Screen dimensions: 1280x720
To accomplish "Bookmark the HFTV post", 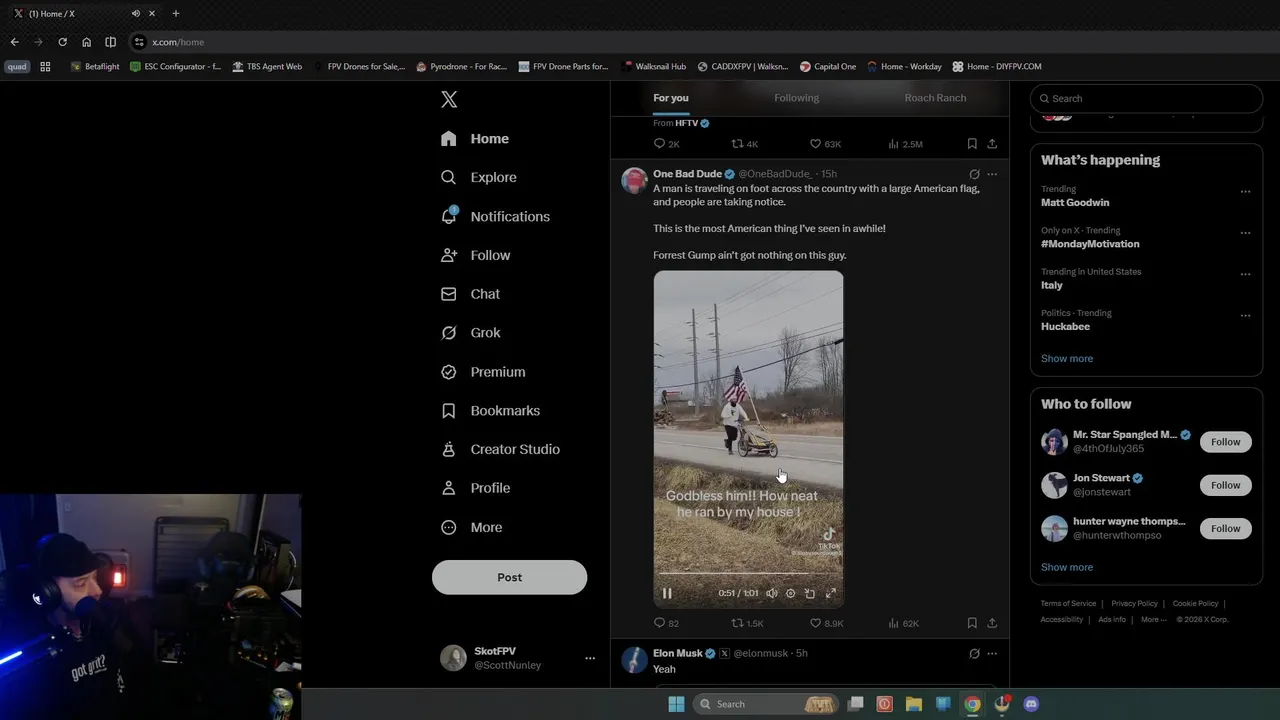I will 972,144.
